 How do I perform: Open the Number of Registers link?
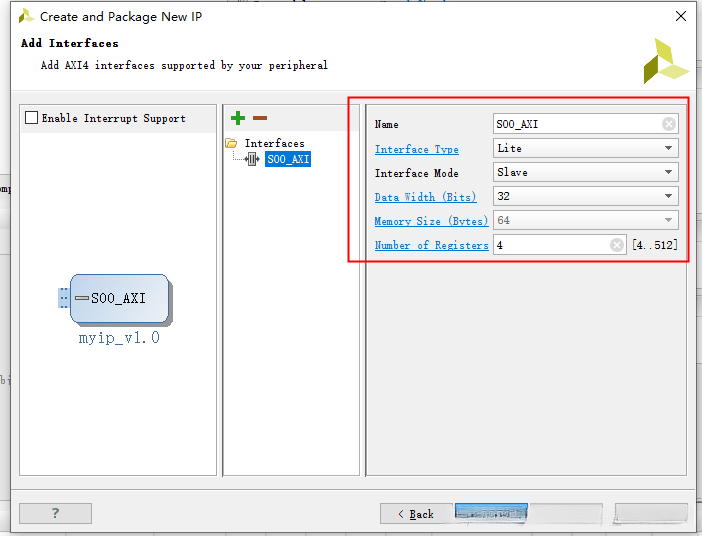tap(432, 245)
